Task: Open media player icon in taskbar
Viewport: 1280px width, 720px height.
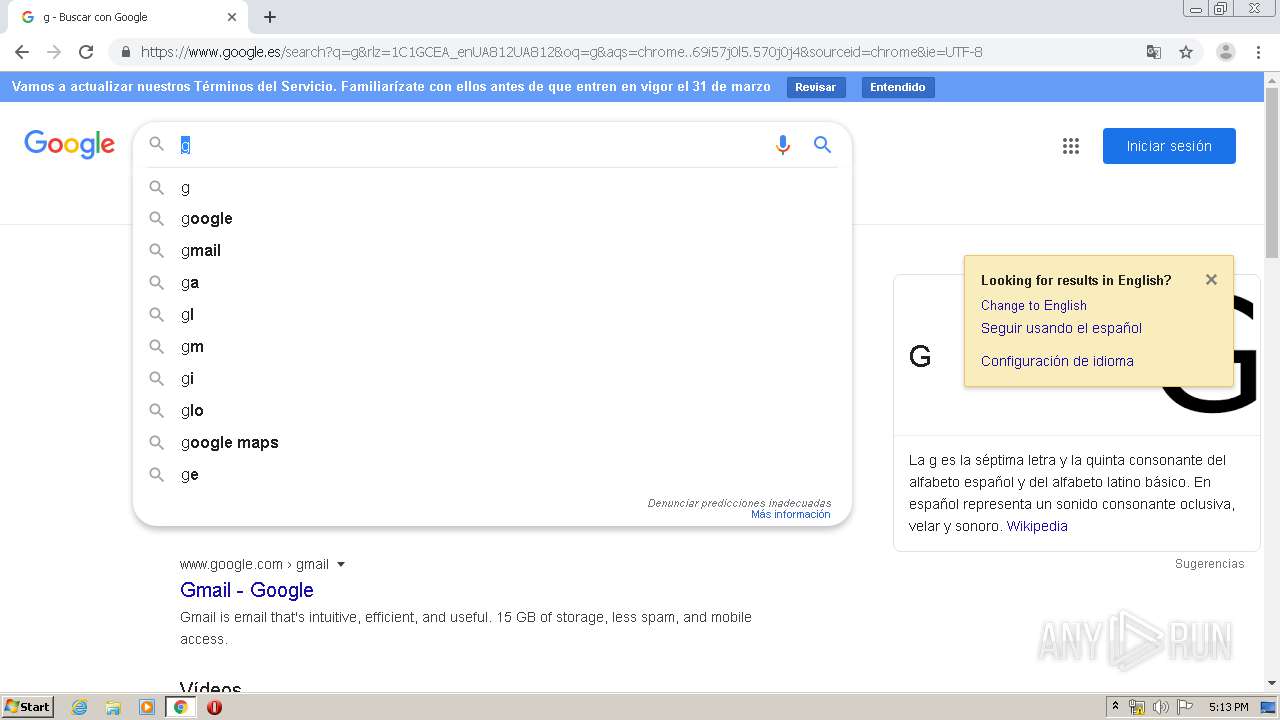Action: click(147, 707)
